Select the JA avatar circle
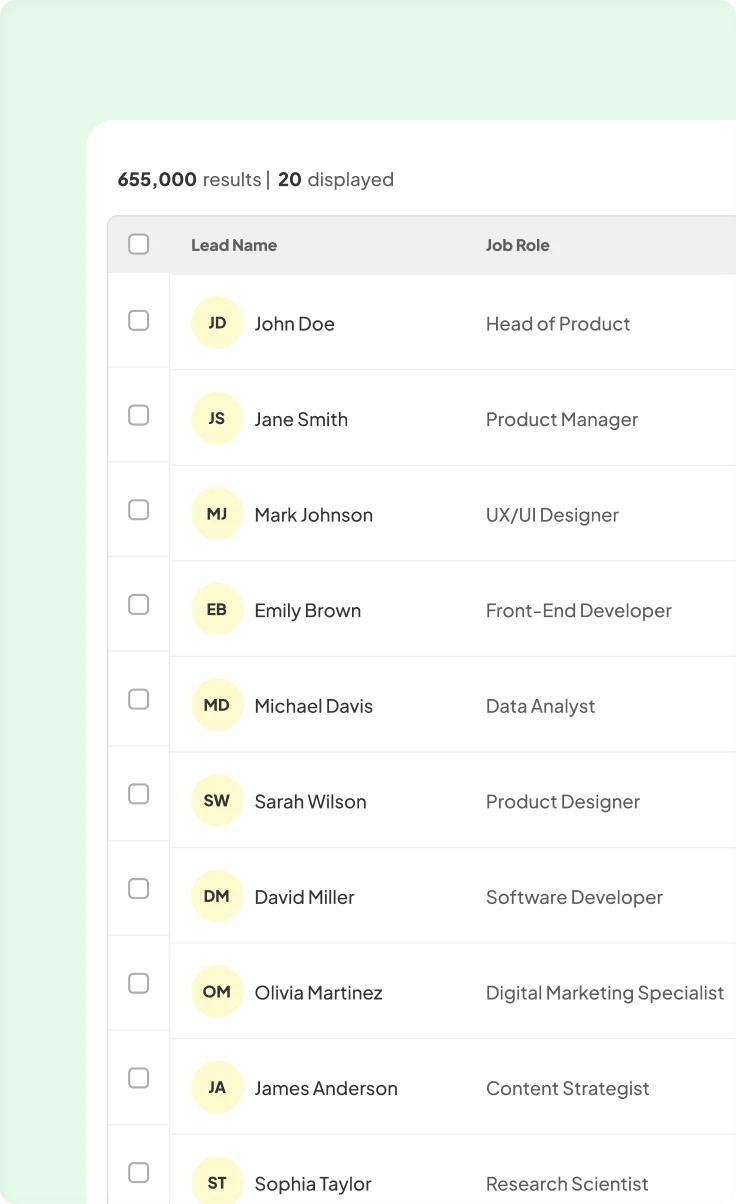Image resolution: width=736 pixels, height=1204 pixels. coord(217,1088)
